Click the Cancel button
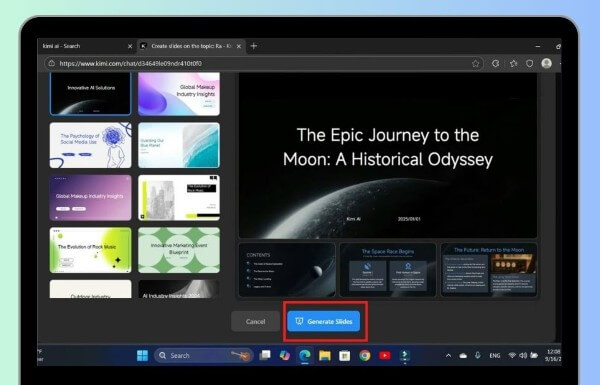Viewport: 600px width, 385px height. [x=255, y=321]
